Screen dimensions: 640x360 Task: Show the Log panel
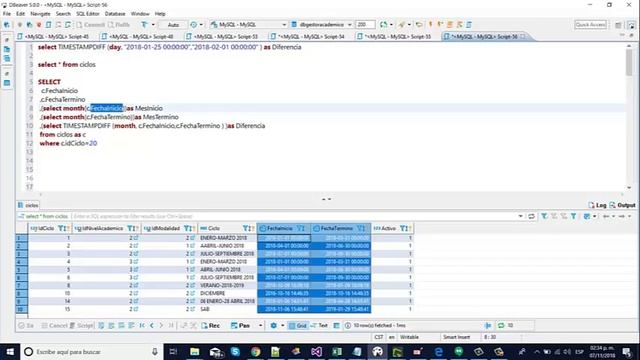(x=598, y=205)
